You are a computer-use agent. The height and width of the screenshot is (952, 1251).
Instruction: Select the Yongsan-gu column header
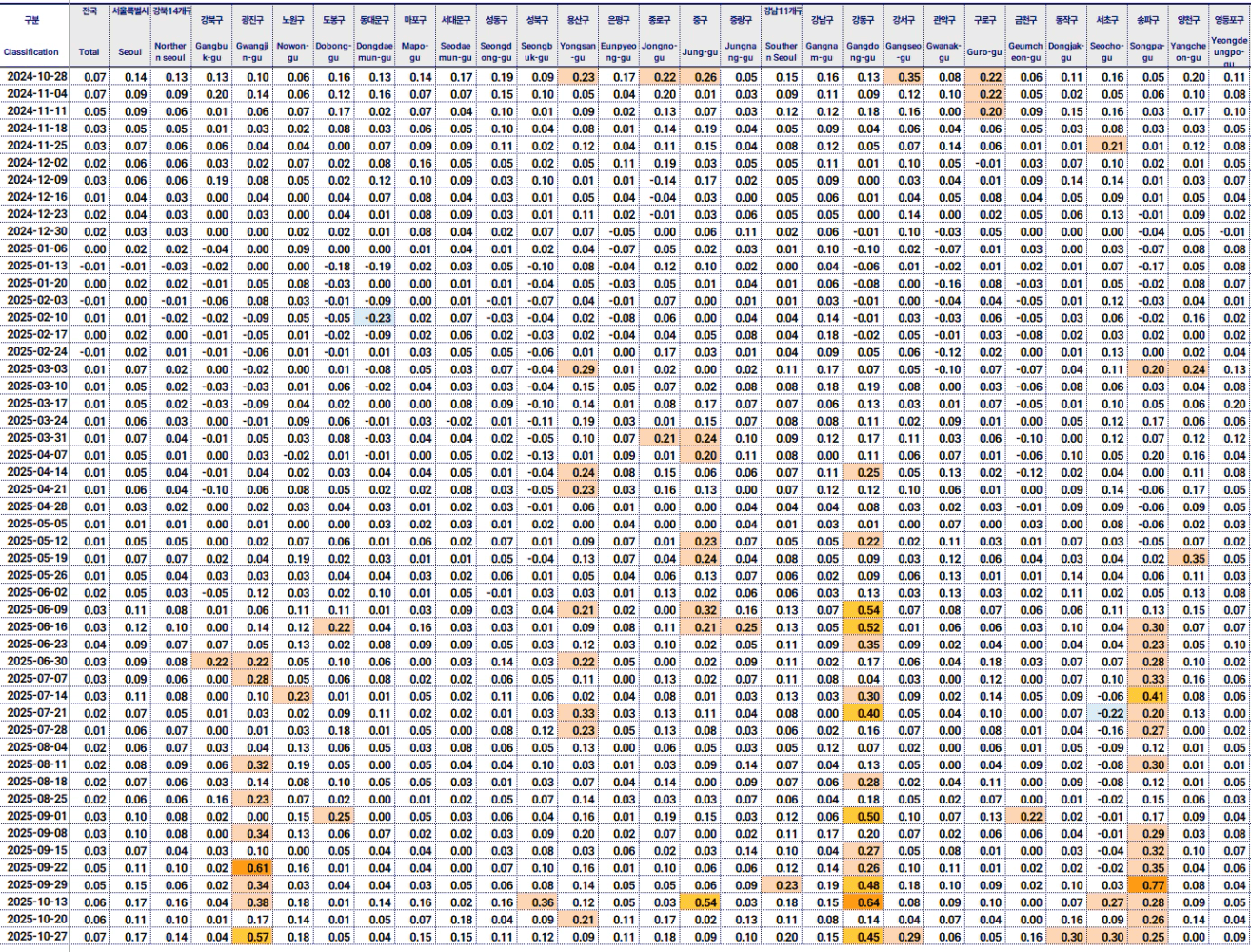point(577,51)
